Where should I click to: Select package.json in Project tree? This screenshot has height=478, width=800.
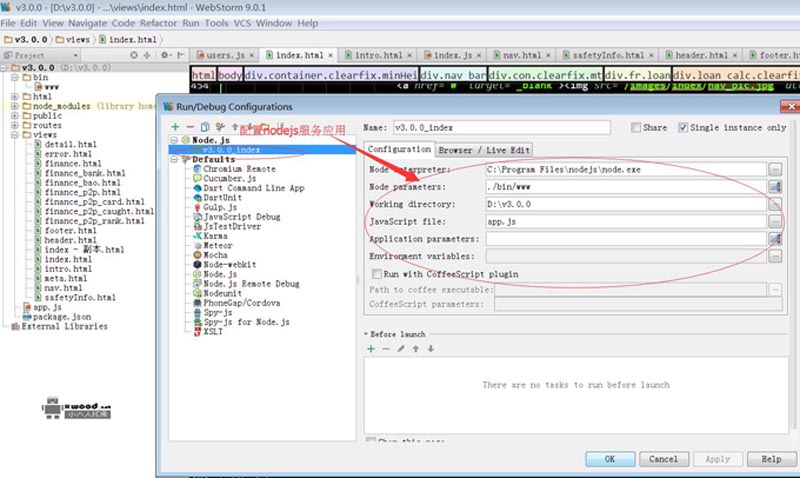tap(57, 317)
